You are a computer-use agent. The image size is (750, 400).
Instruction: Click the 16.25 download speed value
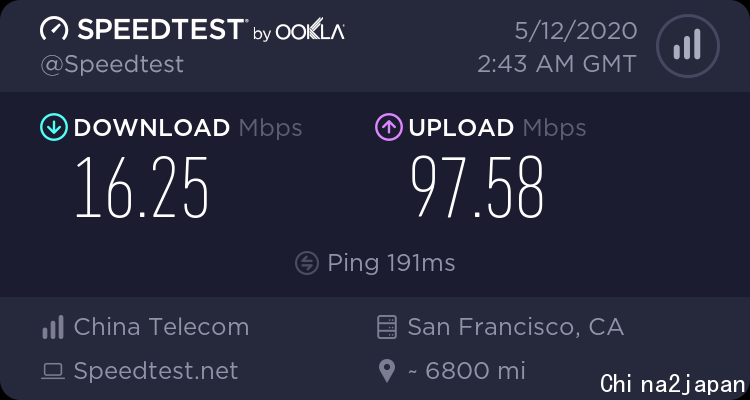coord(142,188)
